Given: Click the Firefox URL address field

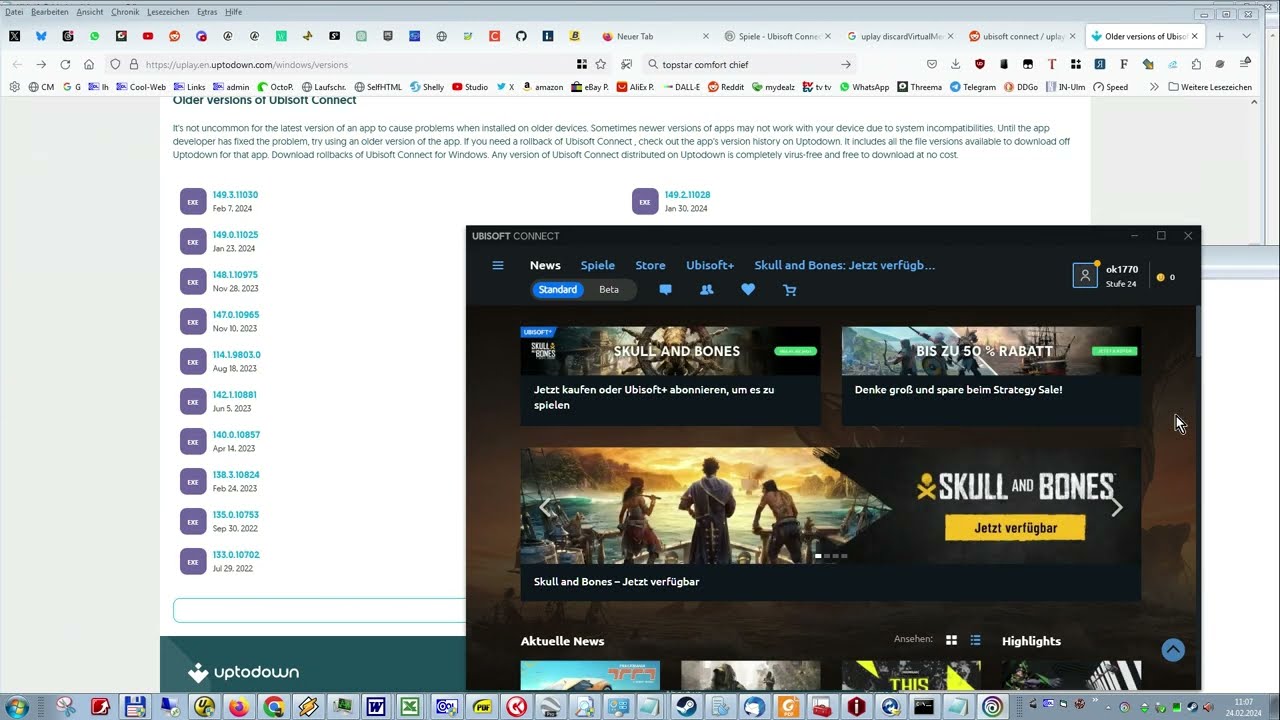Looking at the screenshot, I should pos(360,64).
